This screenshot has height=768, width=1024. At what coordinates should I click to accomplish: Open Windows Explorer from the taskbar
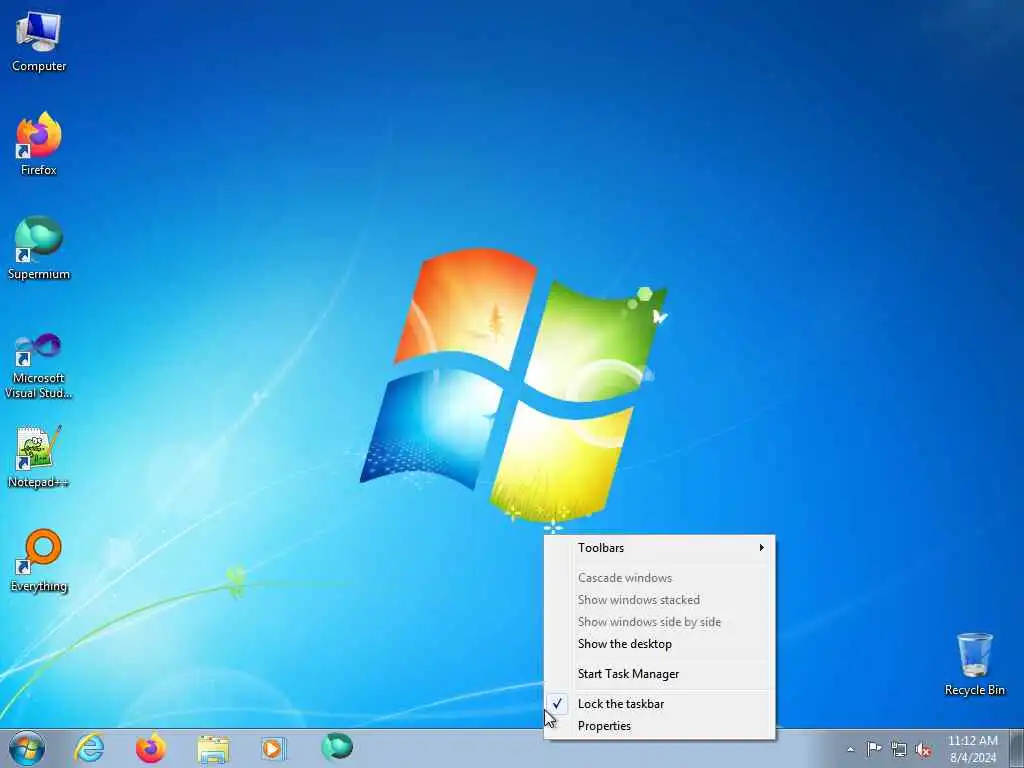(213, 748)
